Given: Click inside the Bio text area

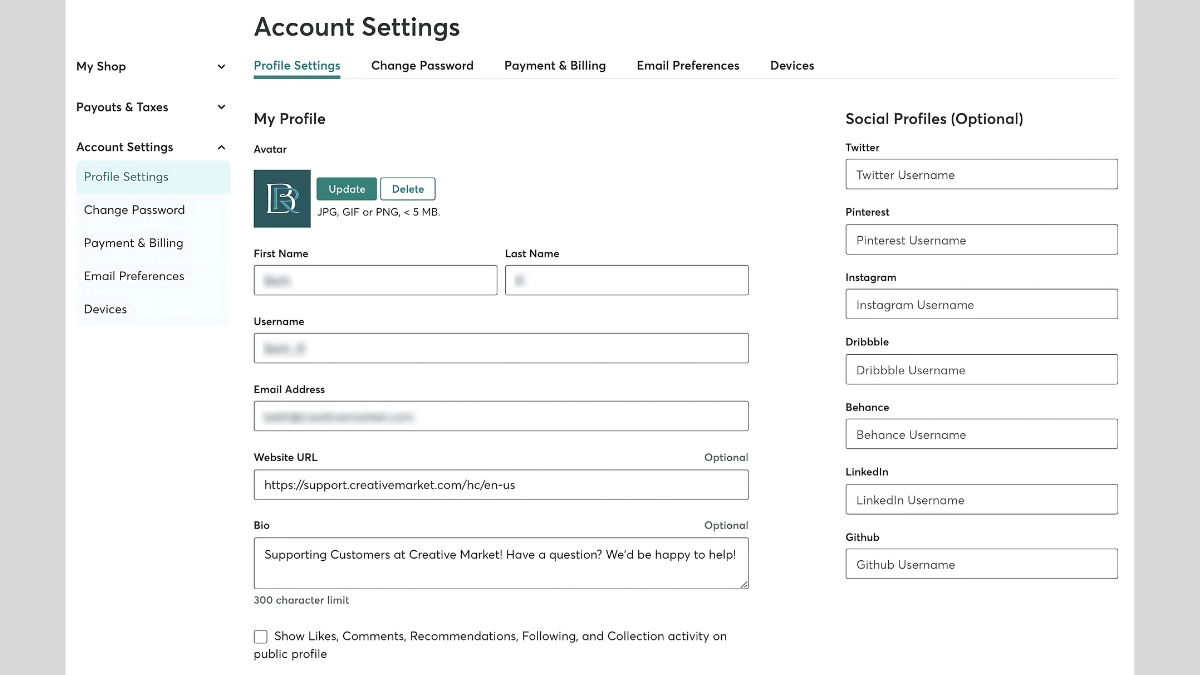Looking at the screenshot, I should (x=501, y=563).
